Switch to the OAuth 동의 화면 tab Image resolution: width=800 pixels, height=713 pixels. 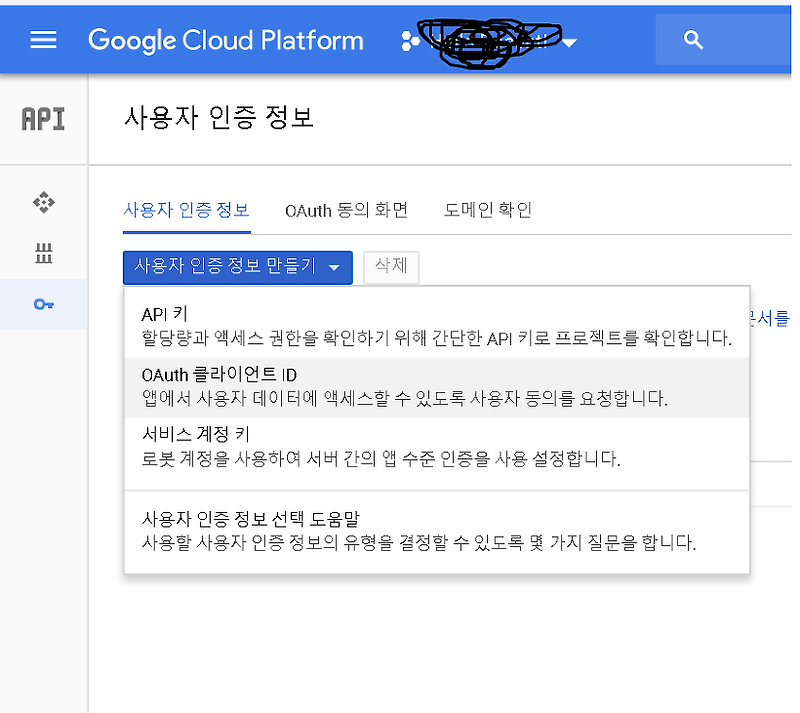point(346,210)
